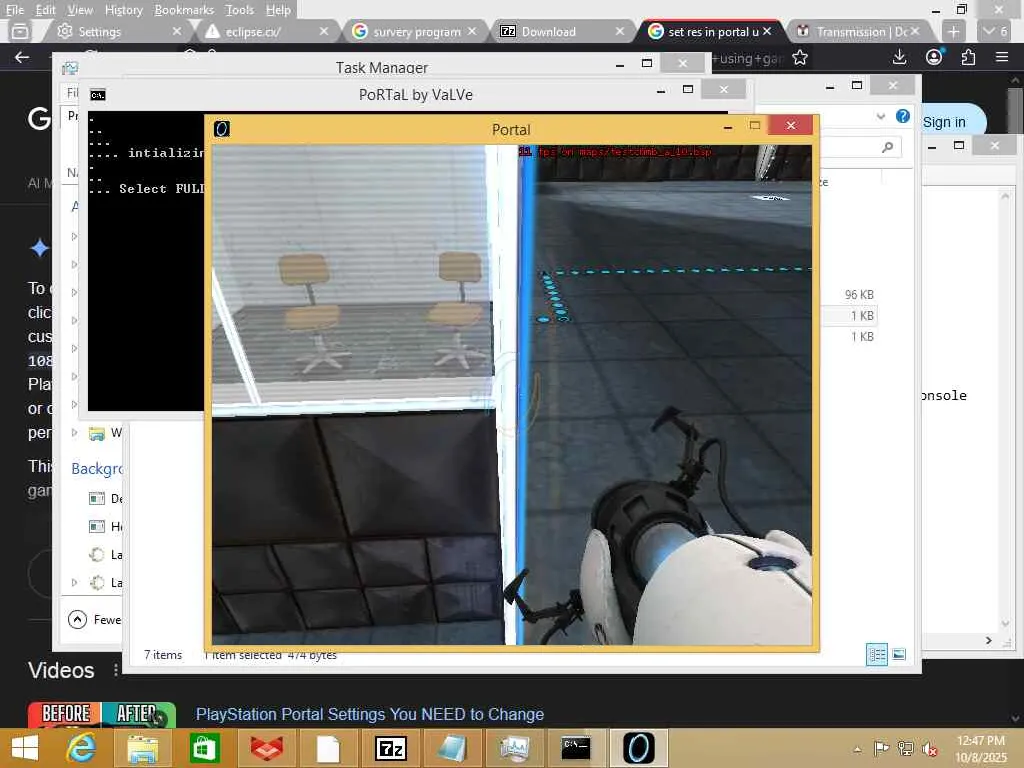Viewport: 1024px width, 768px height.
Task: Show hidden system tray icons
Action: coord(857,749)
